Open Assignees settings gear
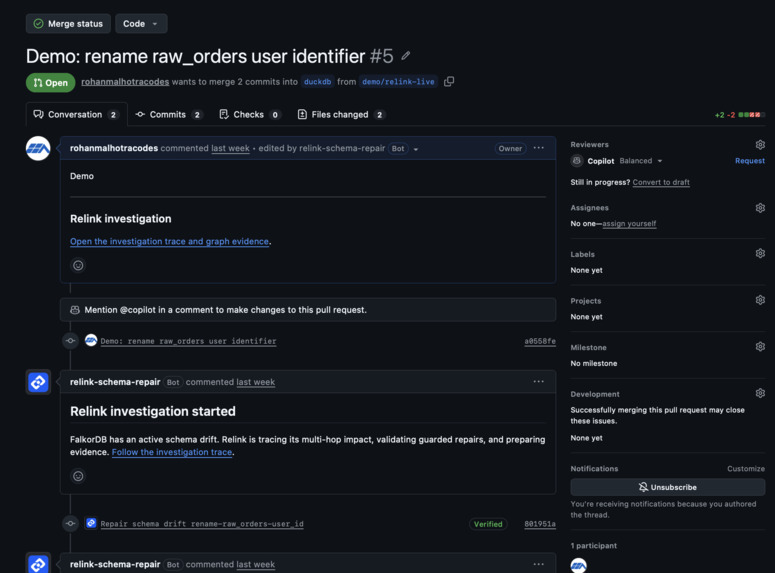The height and width of the screenshot is (573, 775). point(760,208)
